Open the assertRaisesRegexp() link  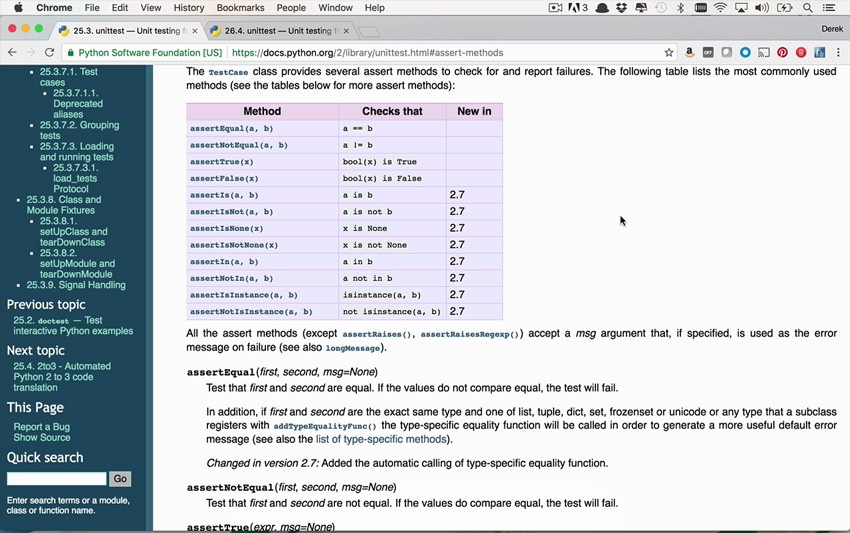469,335
